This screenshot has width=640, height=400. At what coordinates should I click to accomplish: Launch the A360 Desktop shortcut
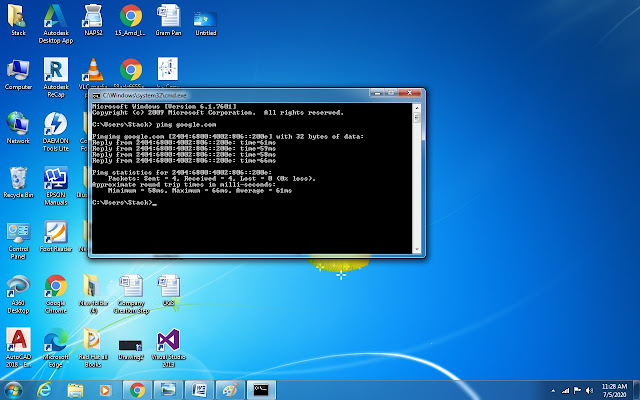18,294
